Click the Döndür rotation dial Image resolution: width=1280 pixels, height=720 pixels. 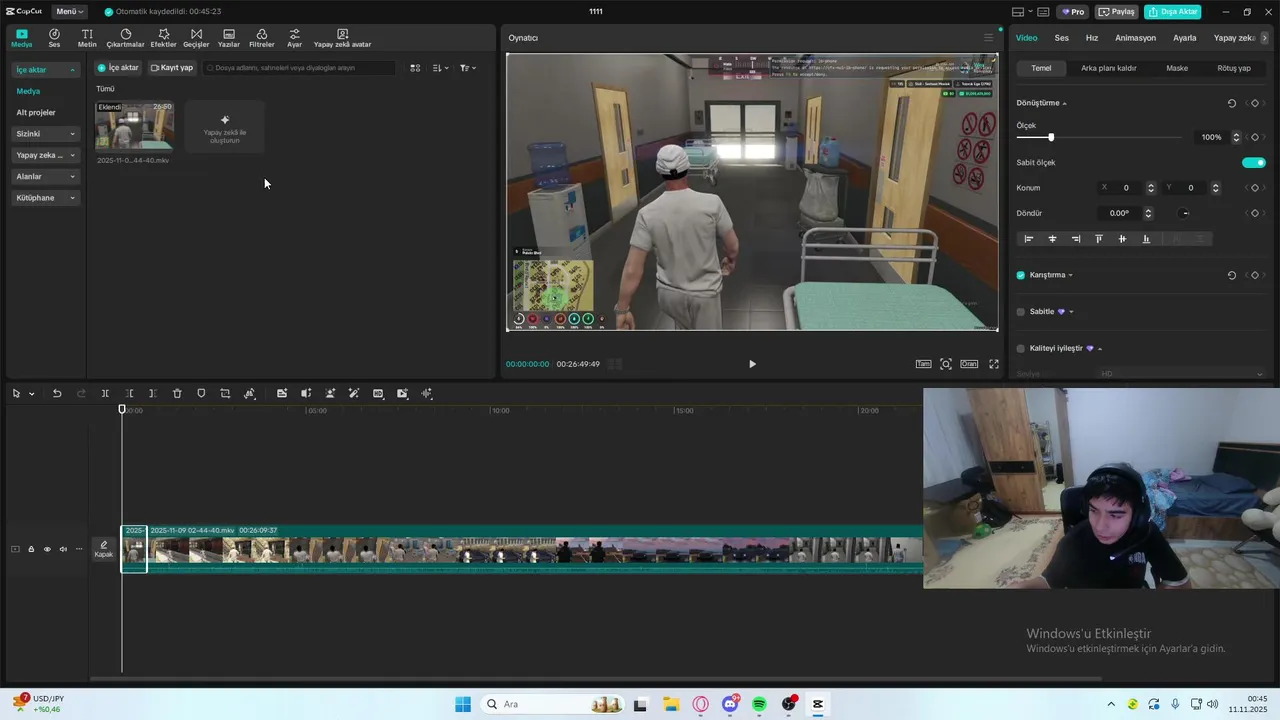(x=1185, y=213)
